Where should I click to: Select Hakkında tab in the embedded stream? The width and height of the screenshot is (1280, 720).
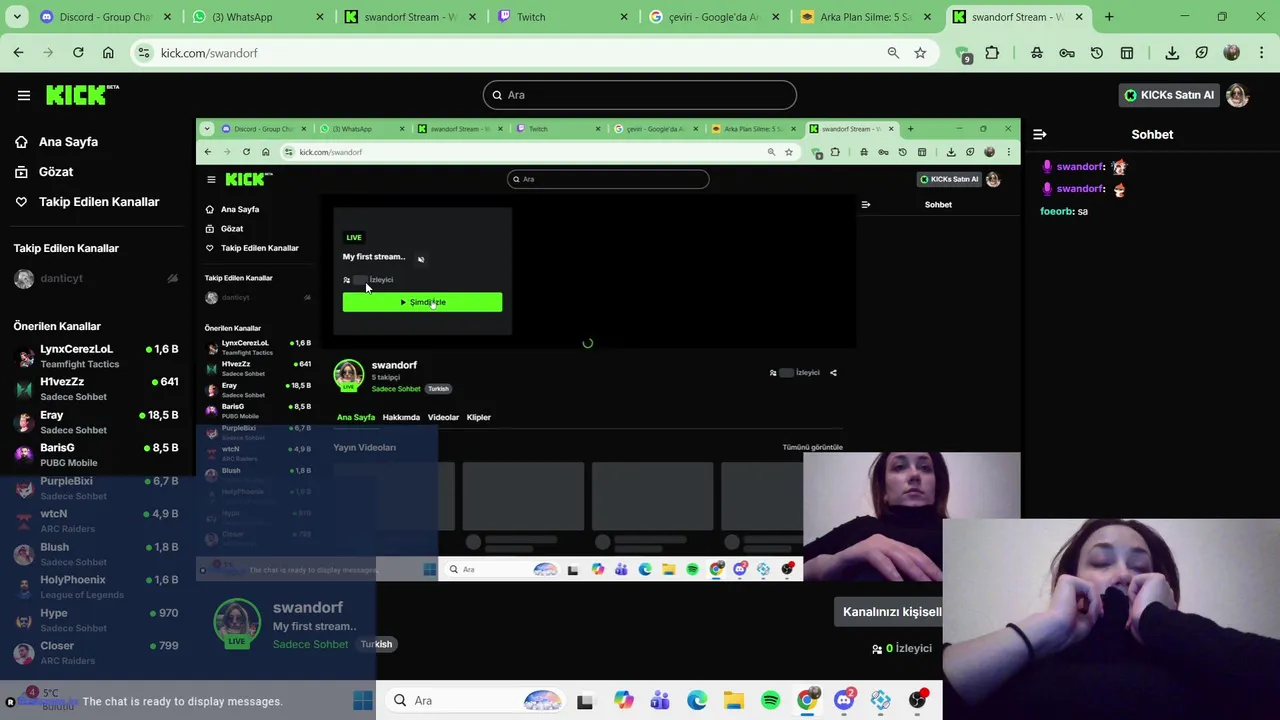tap(401, 417)
